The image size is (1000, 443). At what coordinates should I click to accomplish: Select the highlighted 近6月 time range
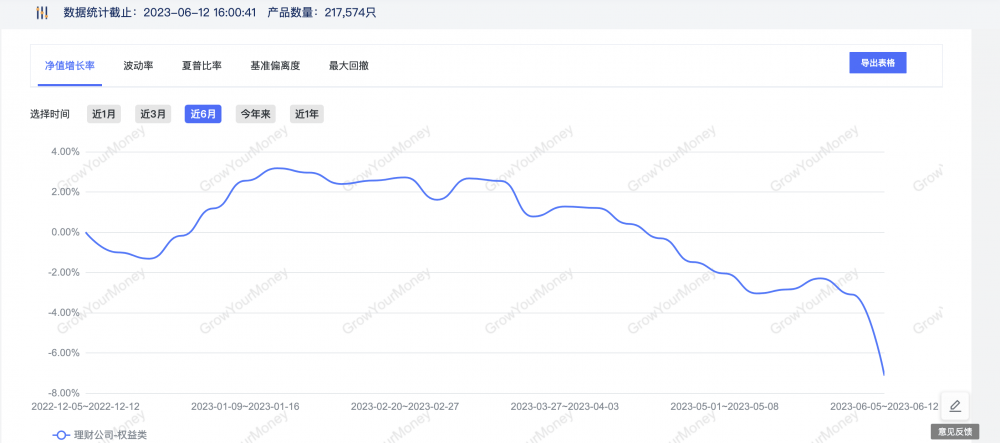[203, 114]
